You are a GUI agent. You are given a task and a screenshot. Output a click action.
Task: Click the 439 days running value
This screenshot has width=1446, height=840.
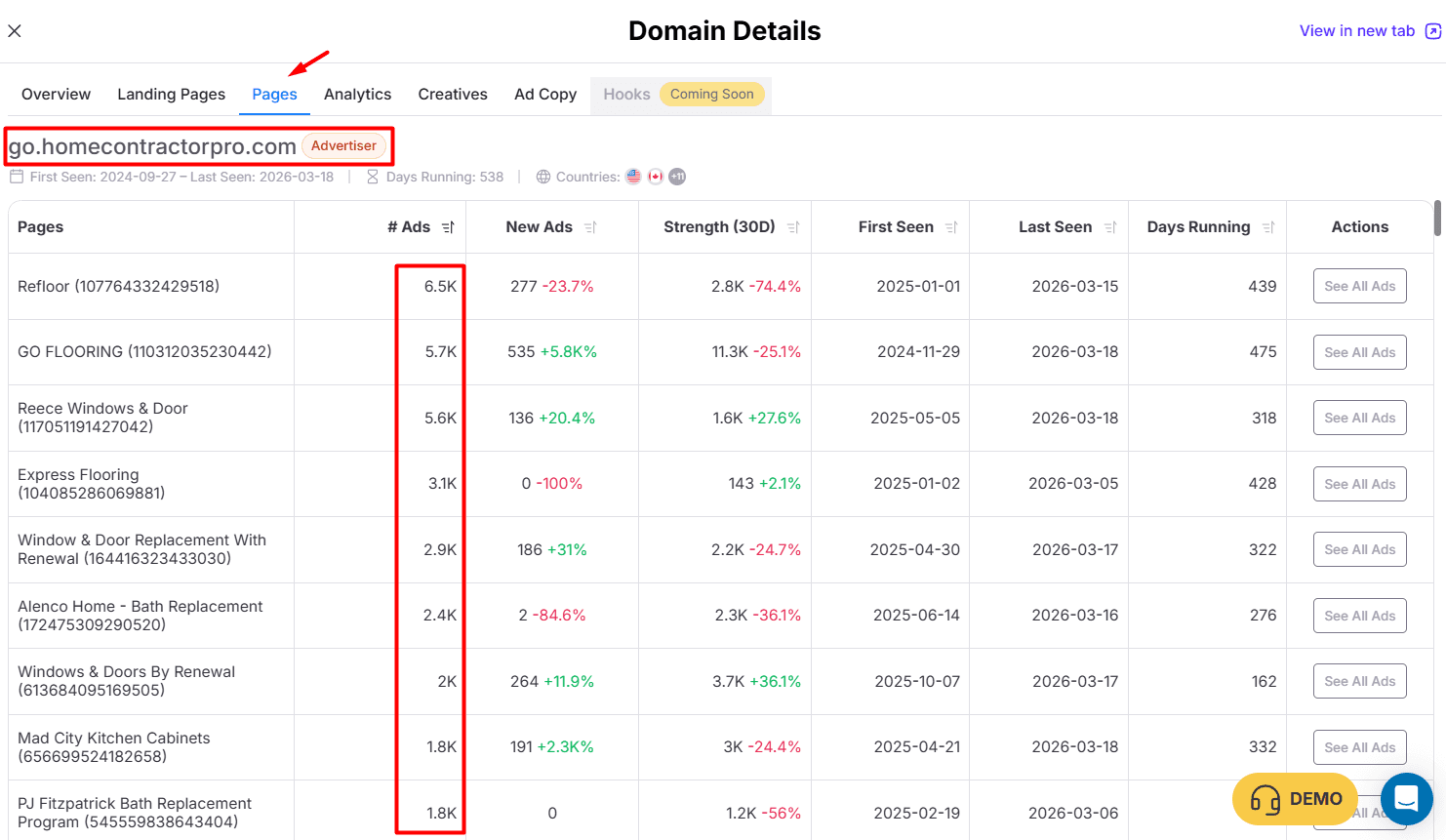coord(1263,287)
